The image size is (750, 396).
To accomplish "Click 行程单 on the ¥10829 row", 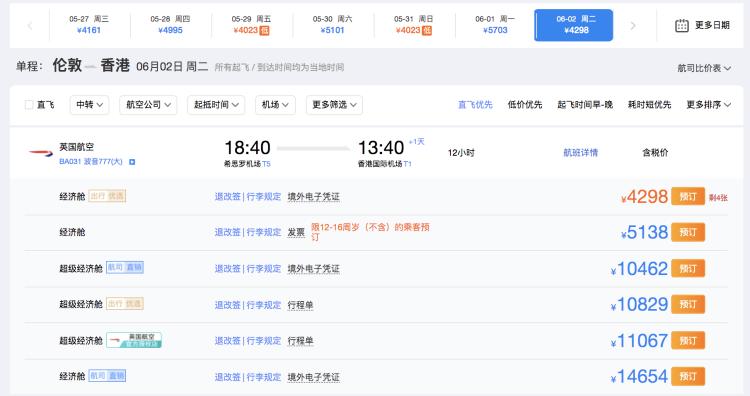I will tap(300, 305).
